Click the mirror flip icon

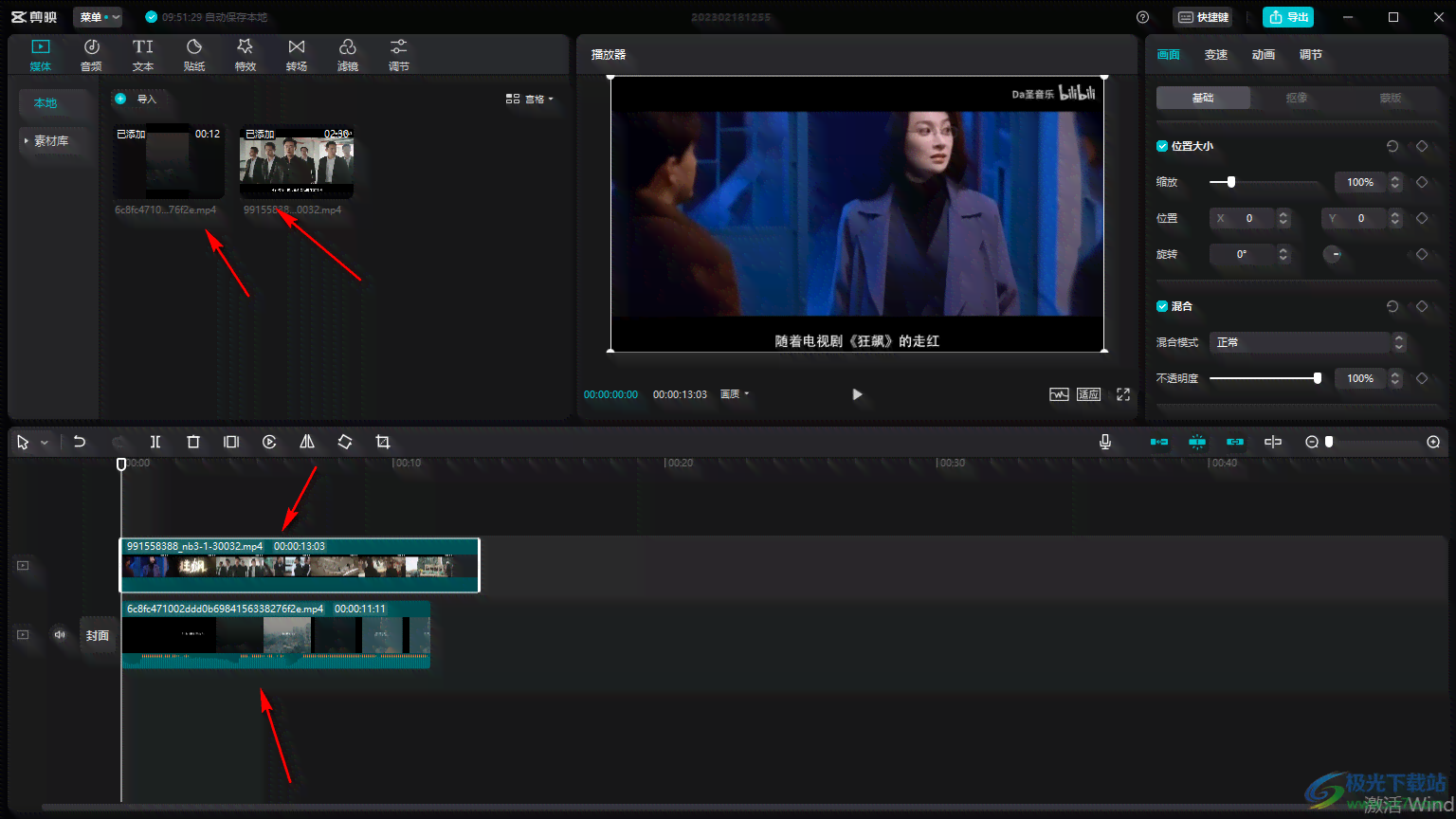pos(307,442)
